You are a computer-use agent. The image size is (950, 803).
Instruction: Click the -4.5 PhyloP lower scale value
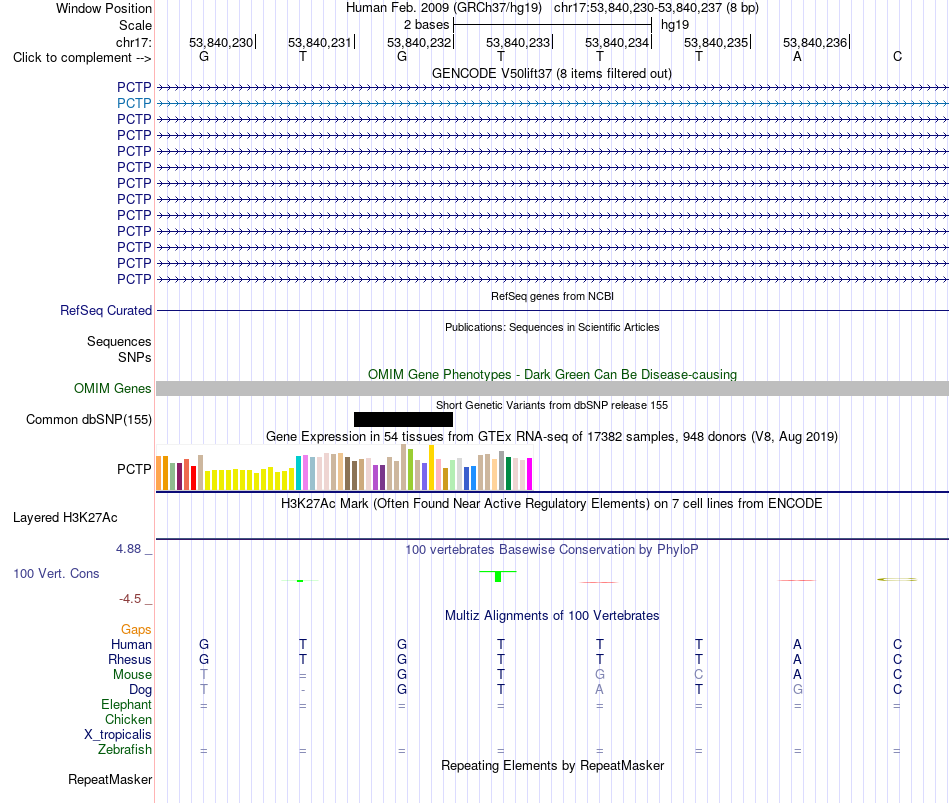130,599
